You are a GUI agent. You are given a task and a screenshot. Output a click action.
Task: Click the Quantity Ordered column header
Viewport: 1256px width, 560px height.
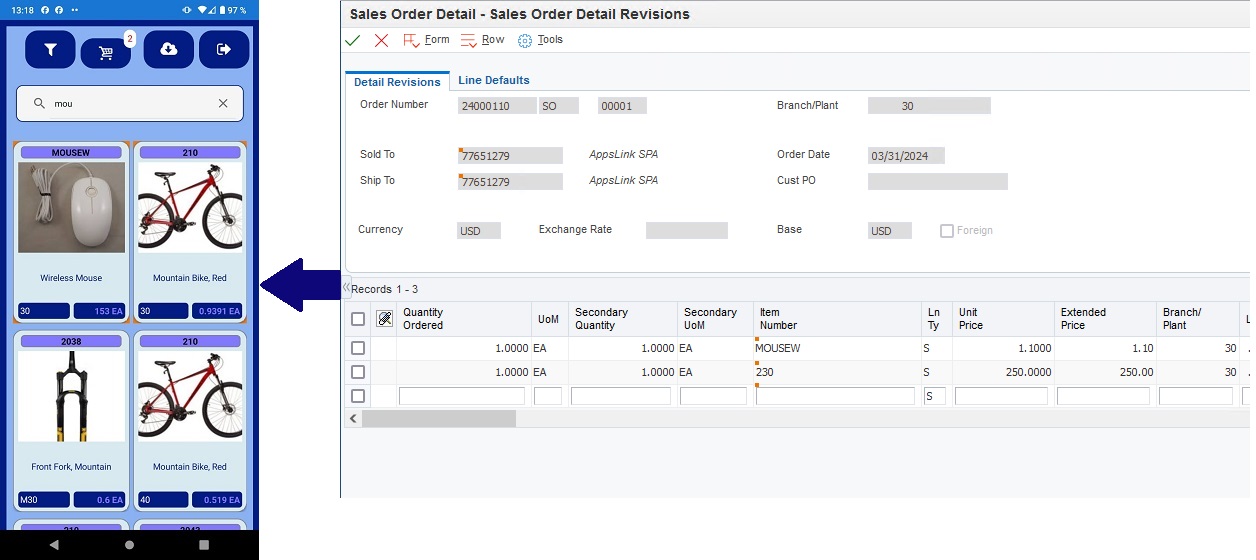point(464,319)
